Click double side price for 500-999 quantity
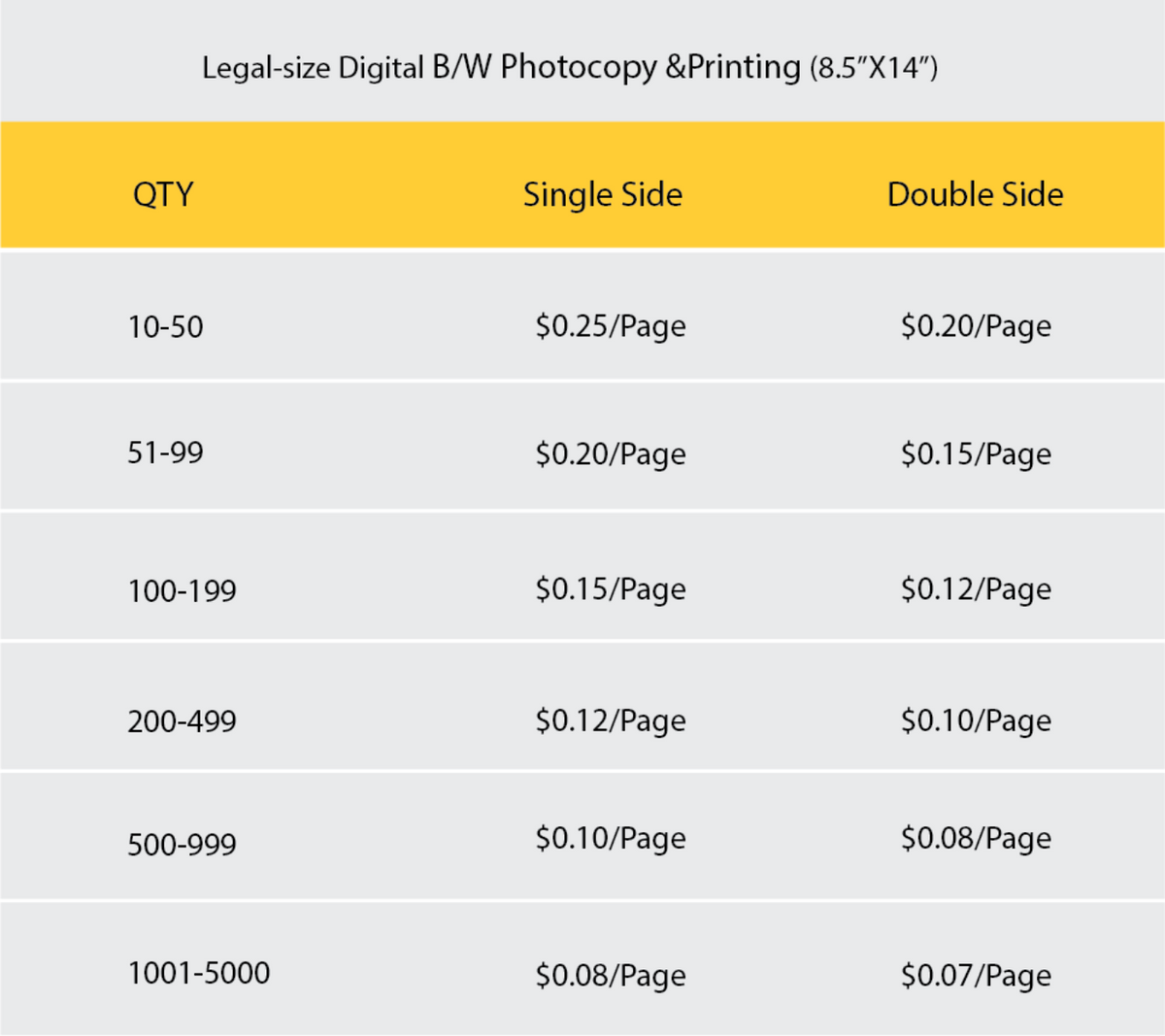The image size is (1165, 1036). [x=976, y=839]
